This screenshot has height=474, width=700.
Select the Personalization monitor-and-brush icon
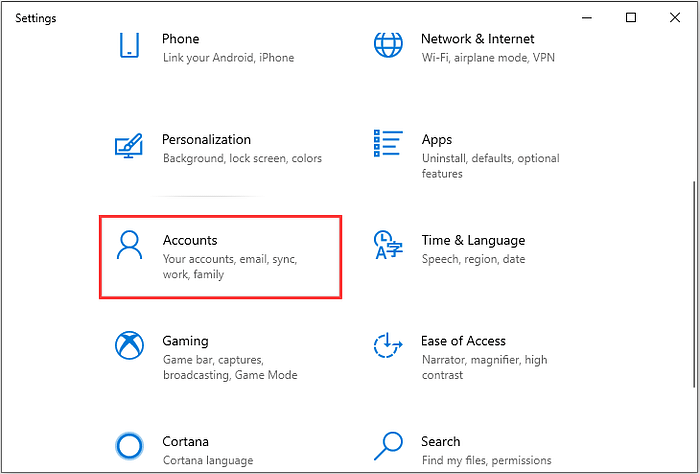pos(129,146)
